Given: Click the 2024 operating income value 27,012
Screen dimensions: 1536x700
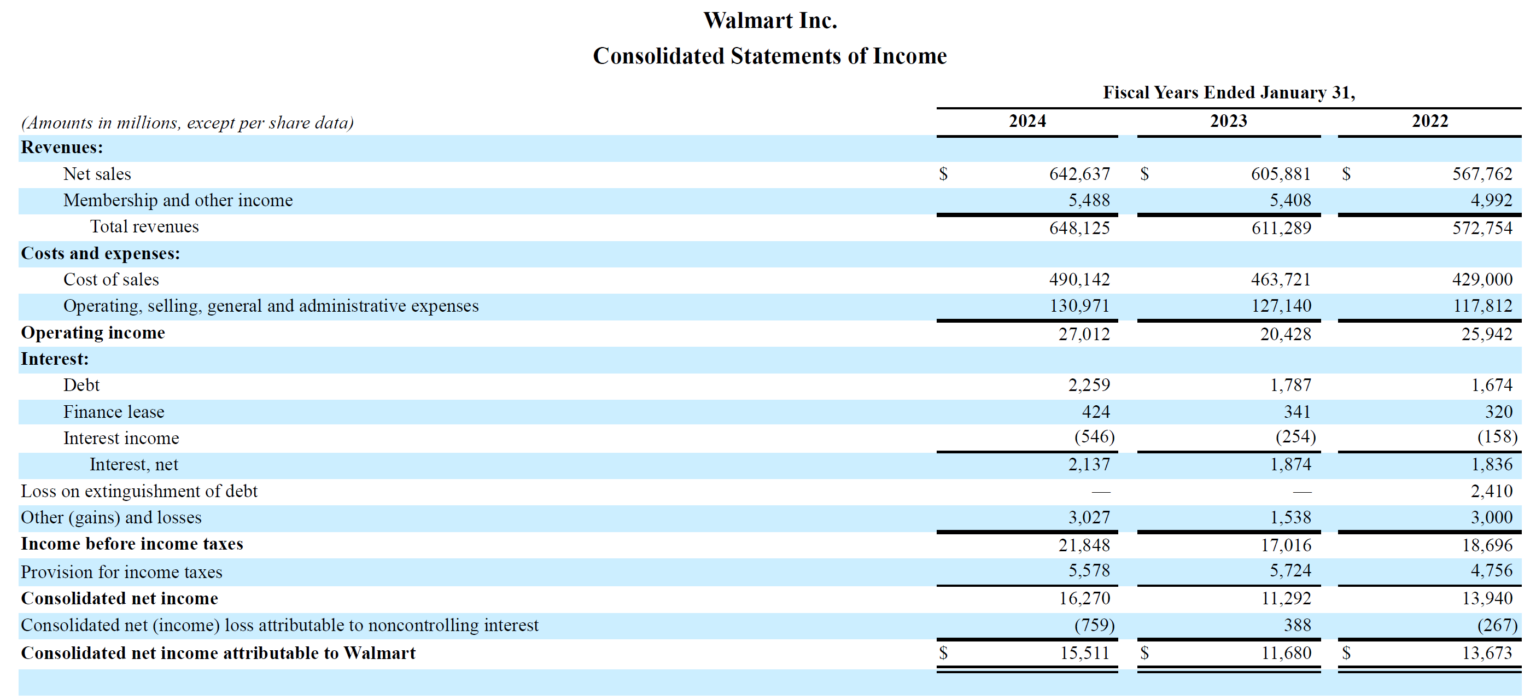Looking at the screenshot, I should tap(1083, 333).
